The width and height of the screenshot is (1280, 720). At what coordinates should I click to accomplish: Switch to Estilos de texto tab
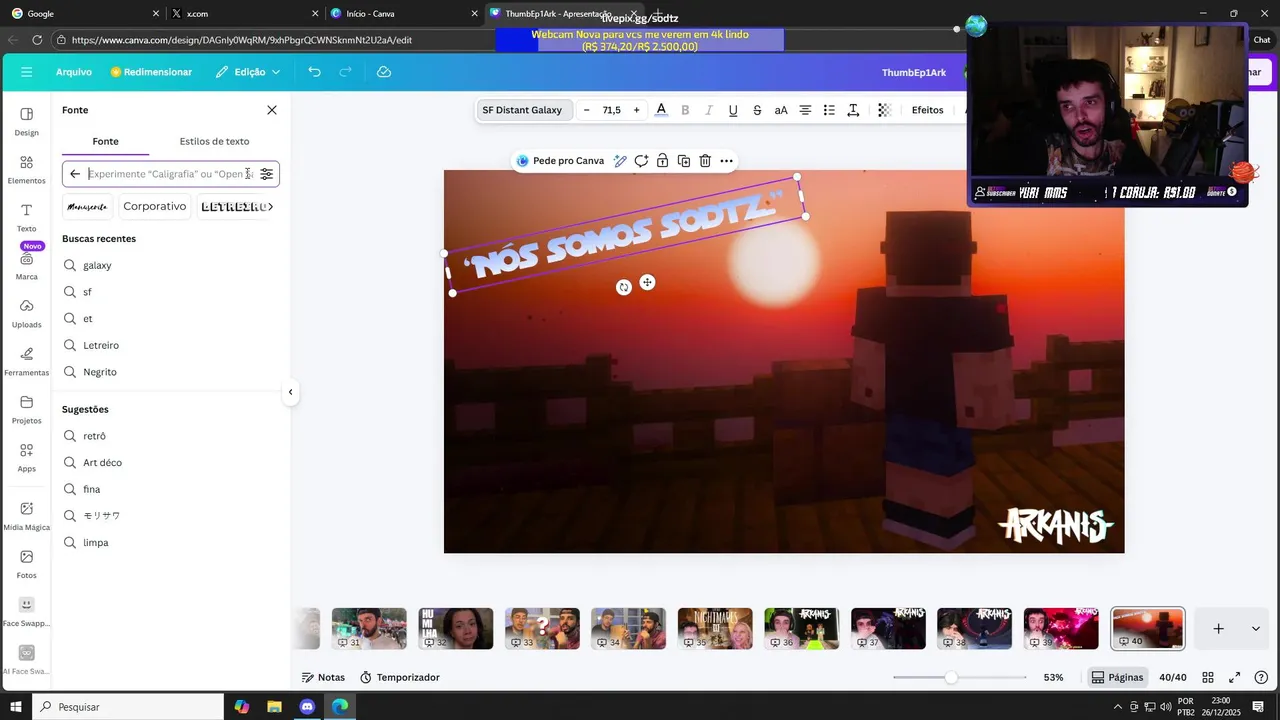pyautogui.click(x=214, y=141)
